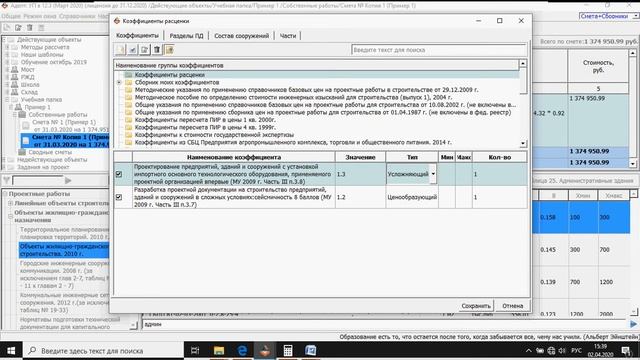640x360 pixels.
Task: Click the Тип column header
Action: tap(412, 157)
